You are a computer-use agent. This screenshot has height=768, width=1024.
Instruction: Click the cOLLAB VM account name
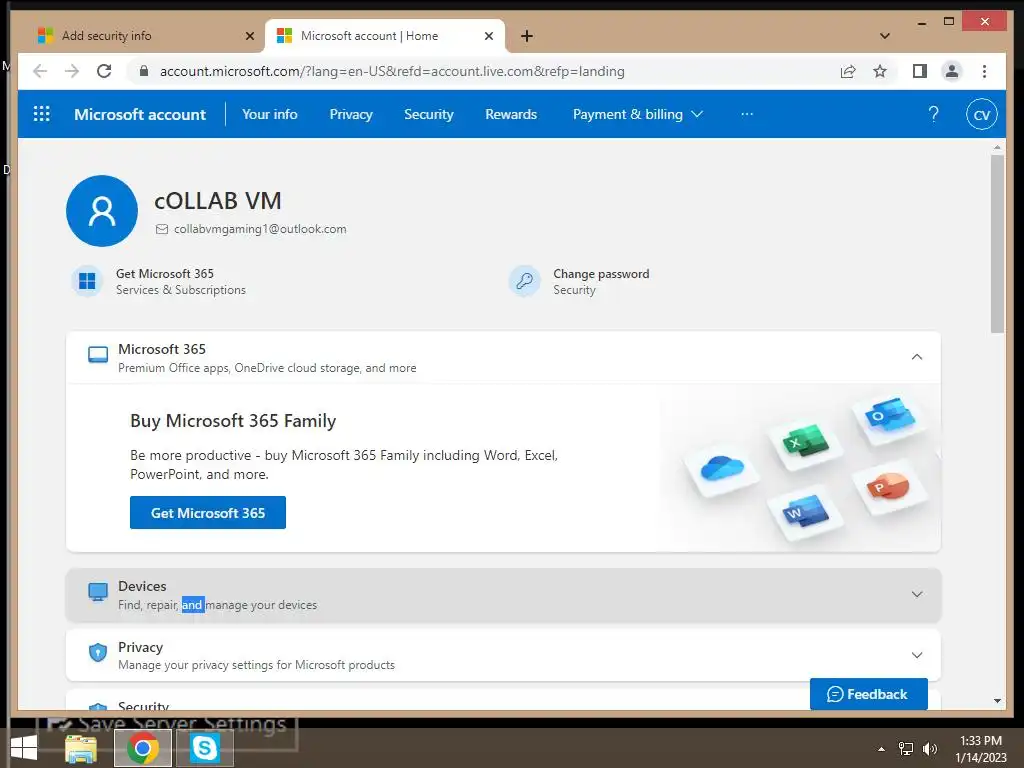click(217, 200)
